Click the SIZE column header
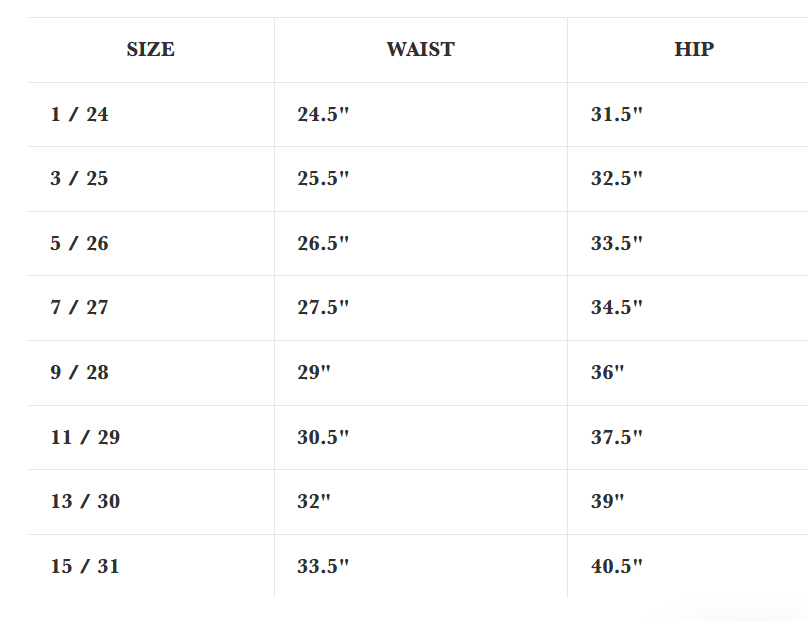This screenshot has width=808, height=621. point(150,50)
